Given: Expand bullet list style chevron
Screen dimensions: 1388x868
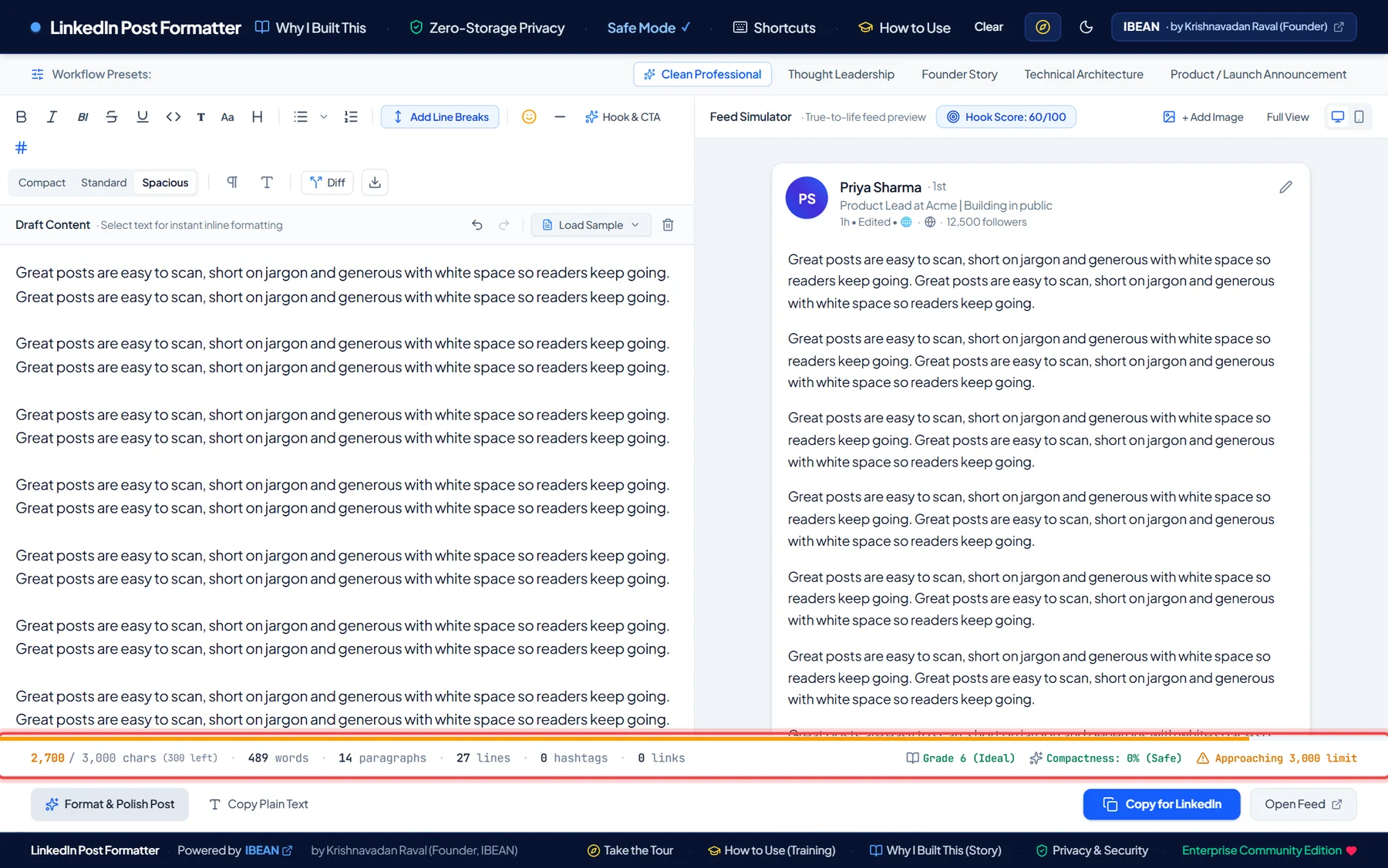Looking at the screenshot, I should (x=324, y=117).
